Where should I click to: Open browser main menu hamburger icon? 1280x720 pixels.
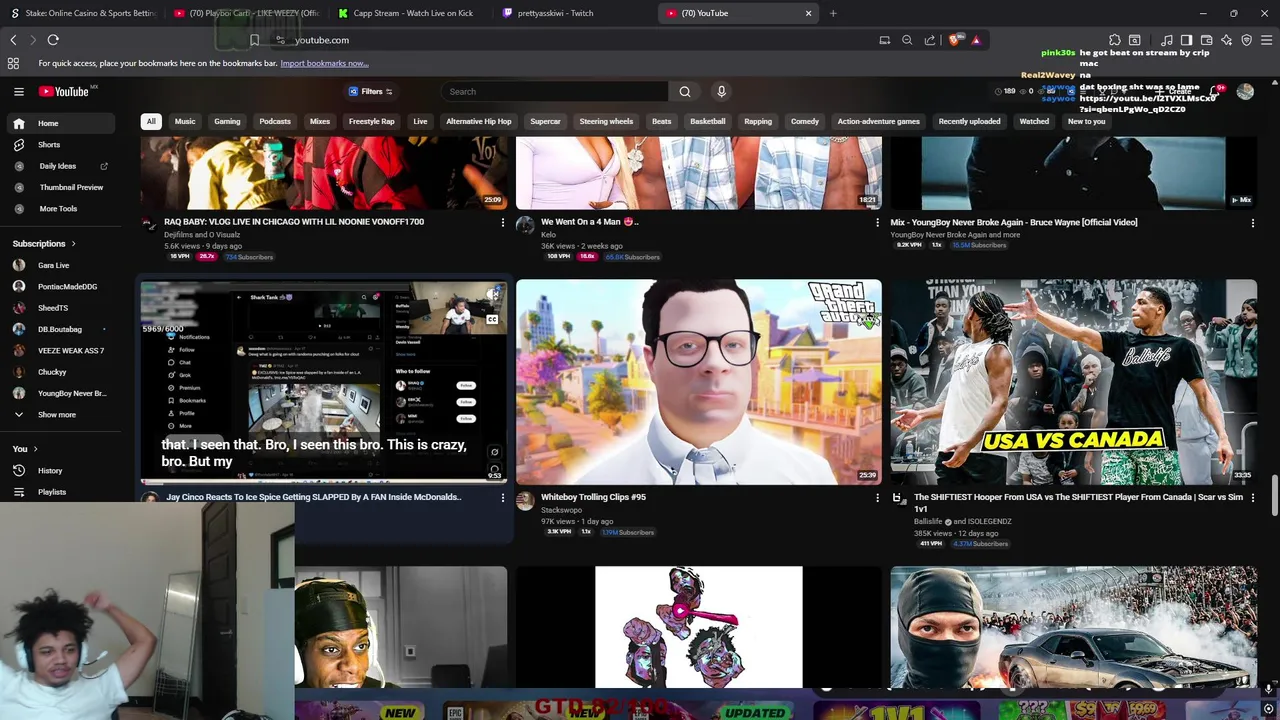coord(1266,40)
